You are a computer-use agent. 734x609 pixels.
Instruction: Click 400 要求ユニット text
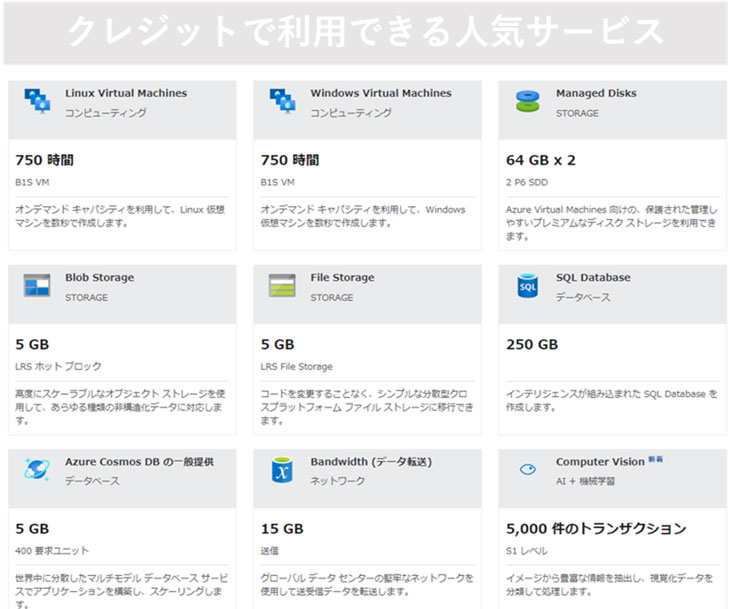[51, 551]
